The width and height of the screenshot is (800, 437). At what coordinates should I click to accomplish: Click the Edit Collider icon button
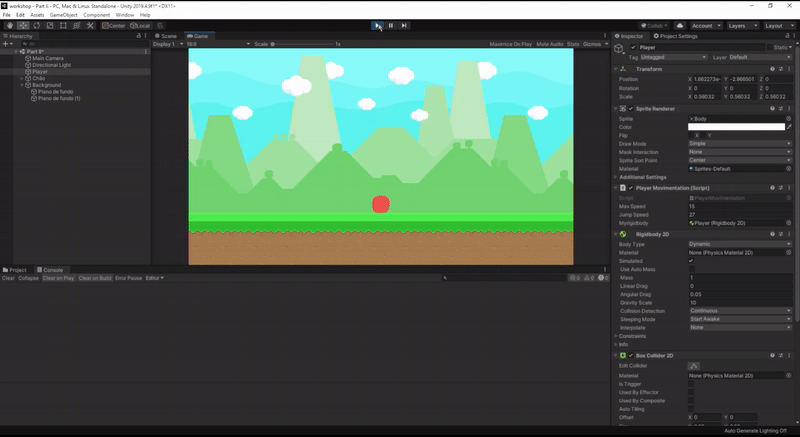(694, 366)
